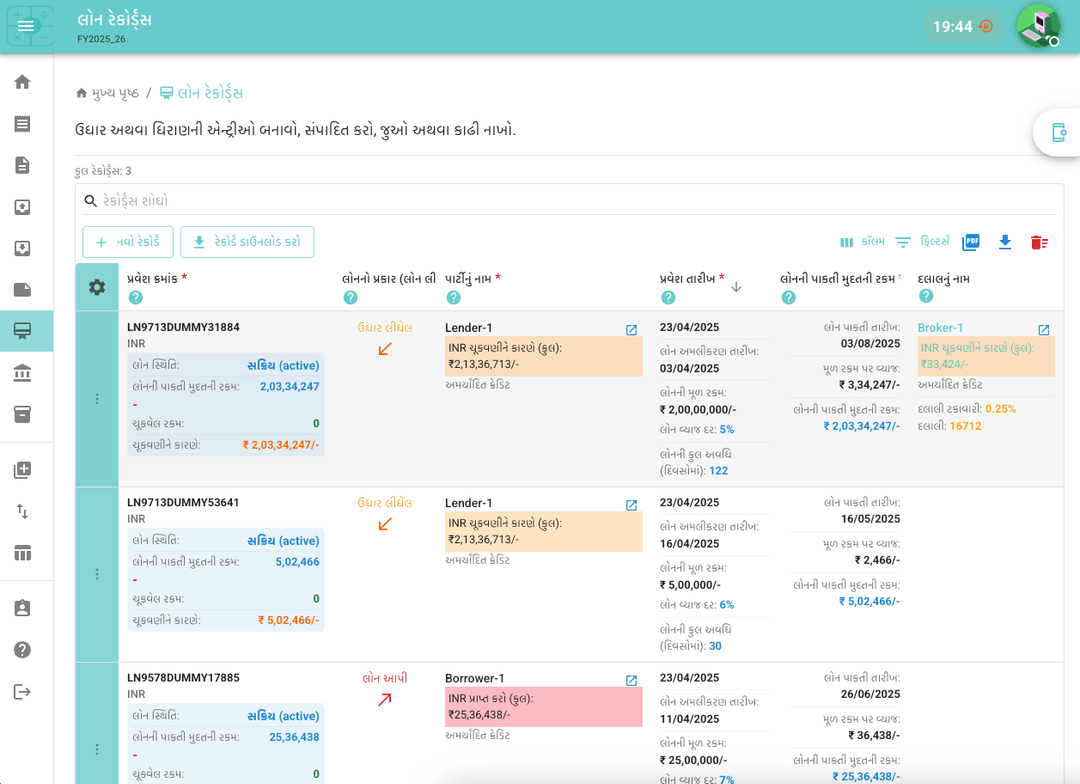The width and height of the screenshot is (1080, 784).
Task: Click the મુખ્ય પૃષ્ઠ breadcrumb
Action: pos(108,93)
